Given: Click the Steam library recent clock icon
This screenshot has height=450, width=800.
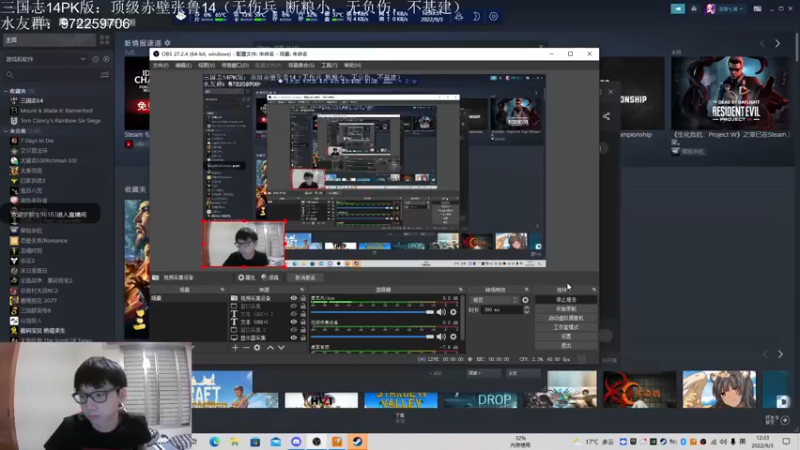Looking at the screenshot, I should tap(95, 59).
